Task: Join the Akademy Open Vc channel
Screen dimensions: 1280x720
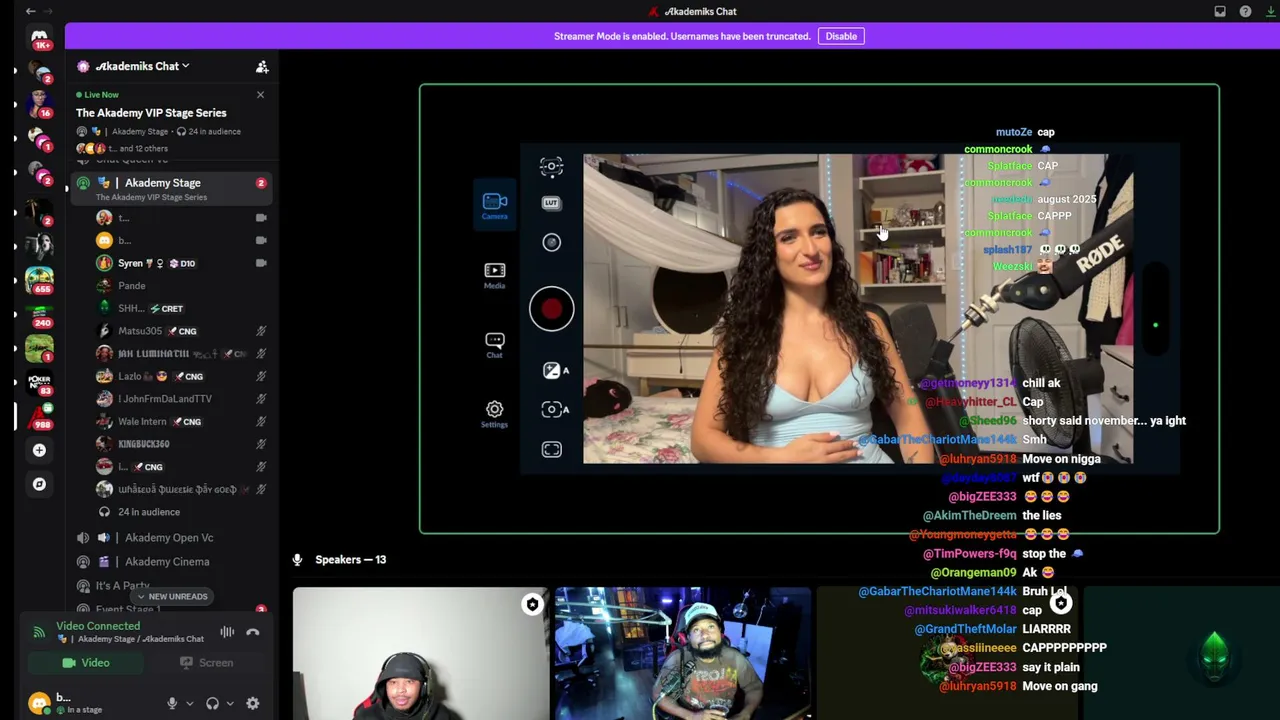Action: 169,538
